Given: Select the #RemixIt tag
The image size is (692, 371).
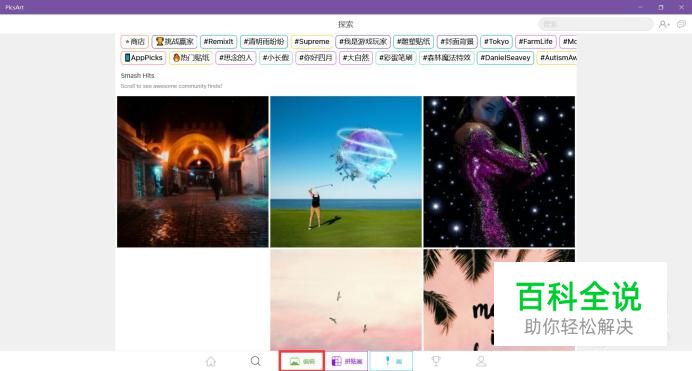Looking at the screenshot, I should click(x=218, y=41).
